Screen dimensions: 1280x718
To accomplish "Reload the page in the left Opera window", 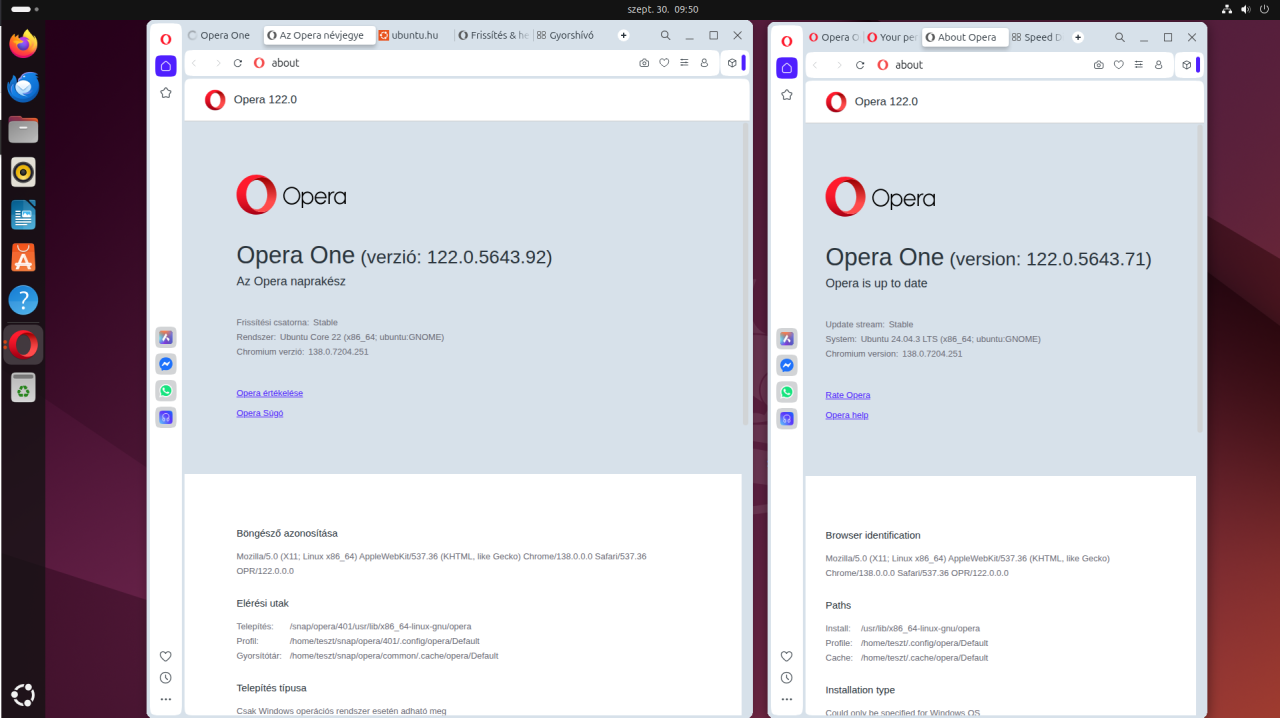I will coord(238,63).
